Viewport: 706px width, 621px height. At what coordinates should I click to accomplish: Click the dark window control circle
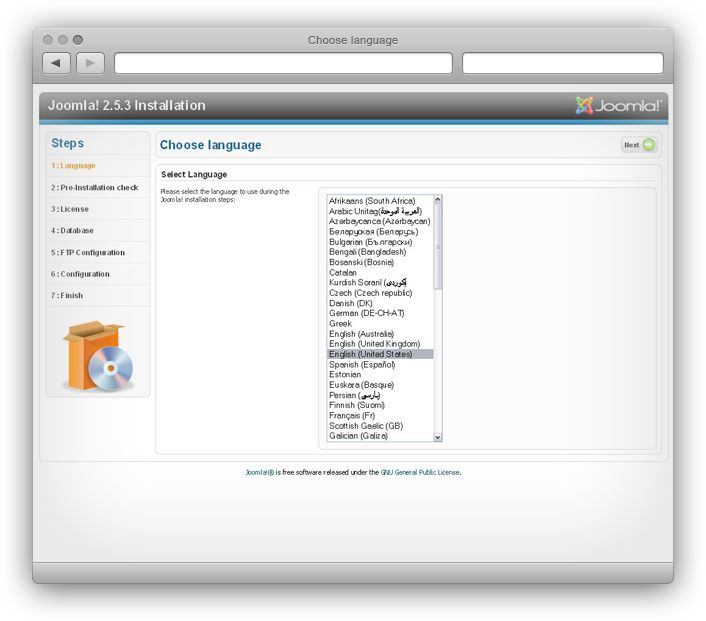(78, 40)
